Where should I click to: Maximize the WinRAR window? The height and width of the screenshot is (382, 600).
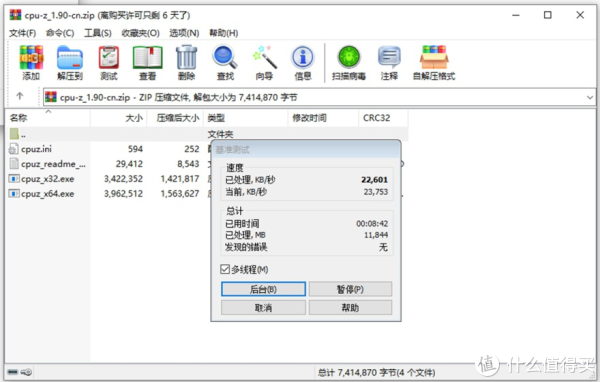pyautogui.click(x=548, y=15)
